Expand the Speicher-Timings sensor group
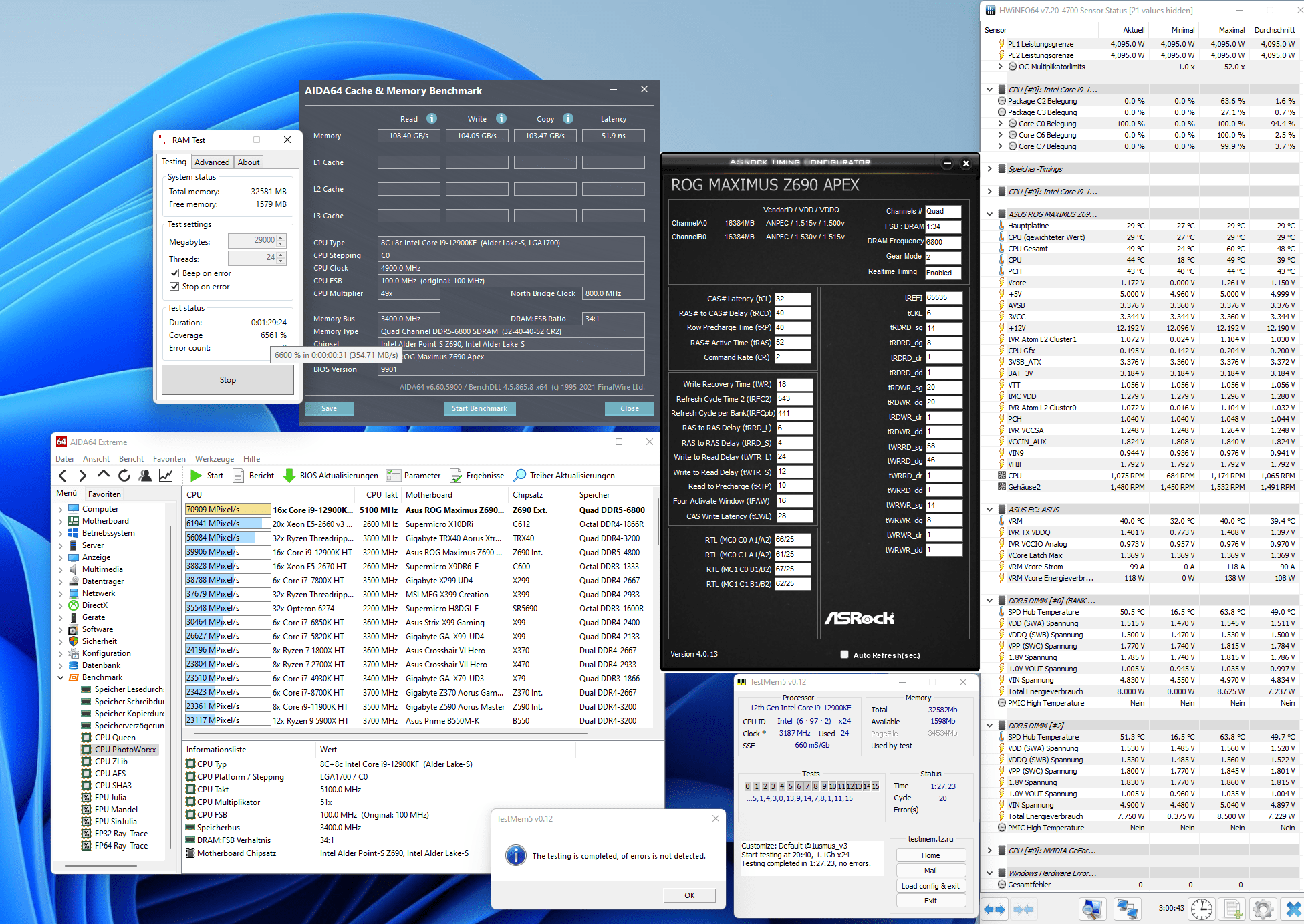The width and height of the screenshot is (1304, 924). [x=990, y=169]
